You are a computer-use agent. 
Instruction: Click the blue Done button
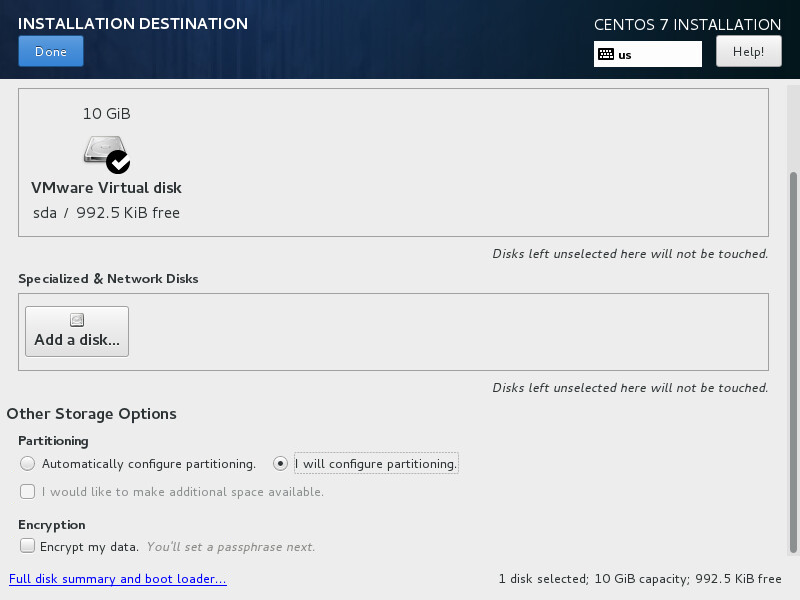click(51, 52)
